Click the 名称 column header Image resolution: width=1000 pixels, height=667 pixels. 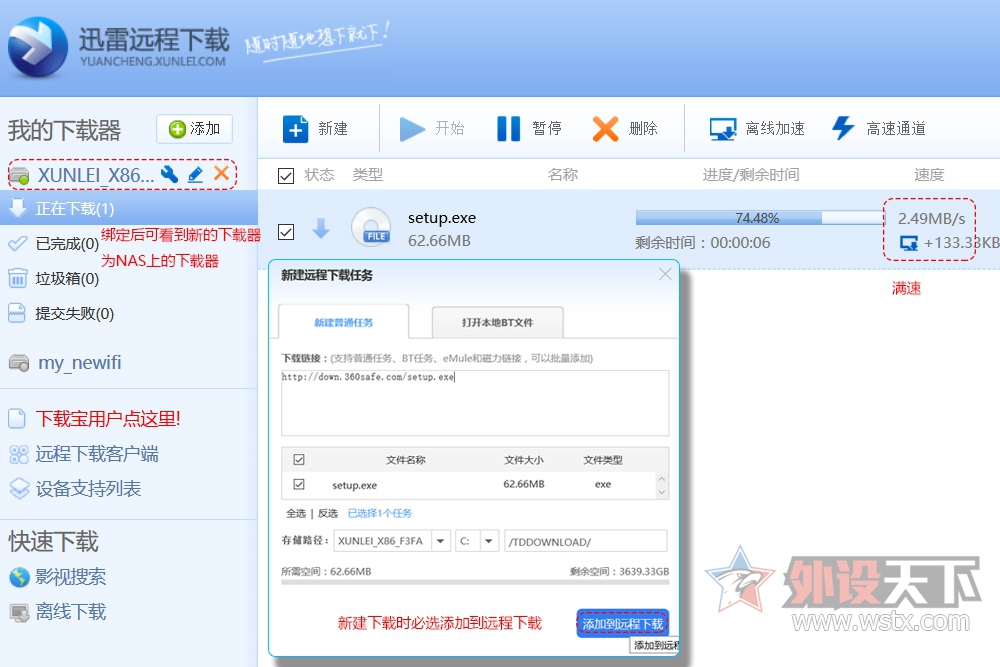562,175
